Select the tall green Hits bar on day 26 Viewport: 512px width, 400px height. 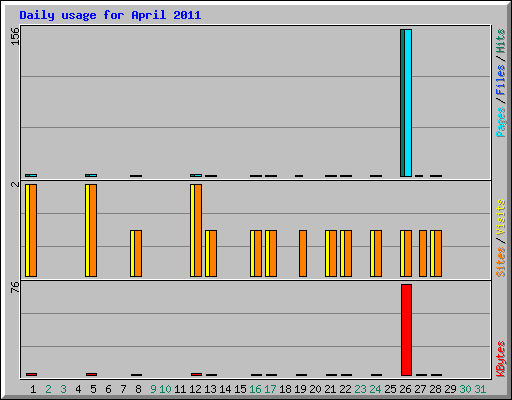[x=402, y=103]
